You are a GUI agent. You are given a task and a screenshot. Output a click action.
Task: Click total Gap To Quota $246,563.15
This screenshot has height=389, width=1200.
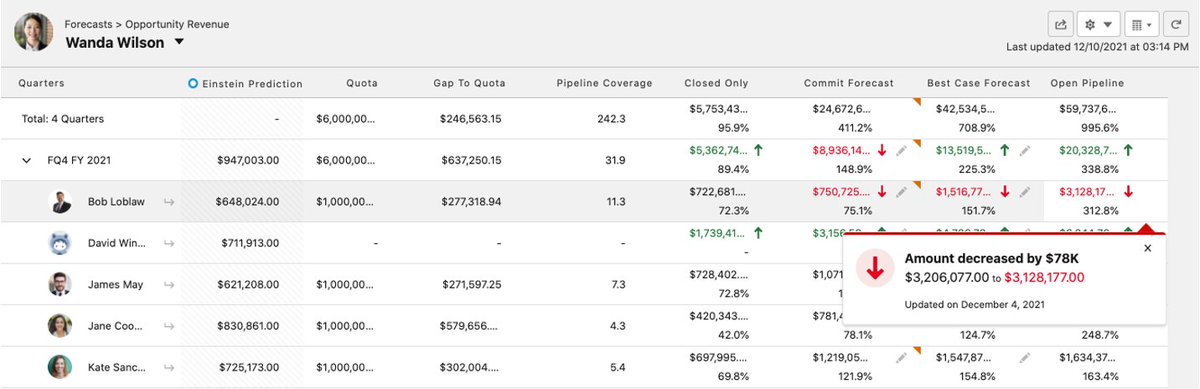pyautogui.click(x=470, y=119)
